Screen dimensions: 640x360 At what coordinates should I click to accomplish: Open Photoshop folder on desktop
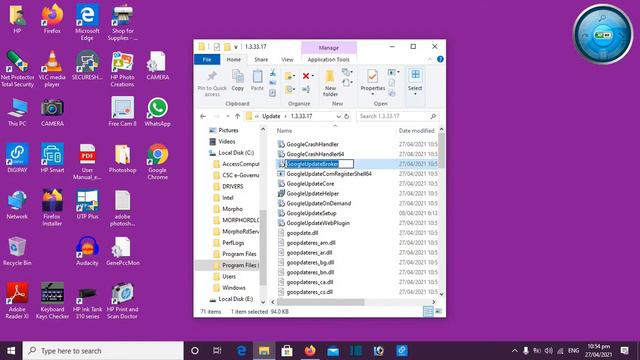point(122,158)
